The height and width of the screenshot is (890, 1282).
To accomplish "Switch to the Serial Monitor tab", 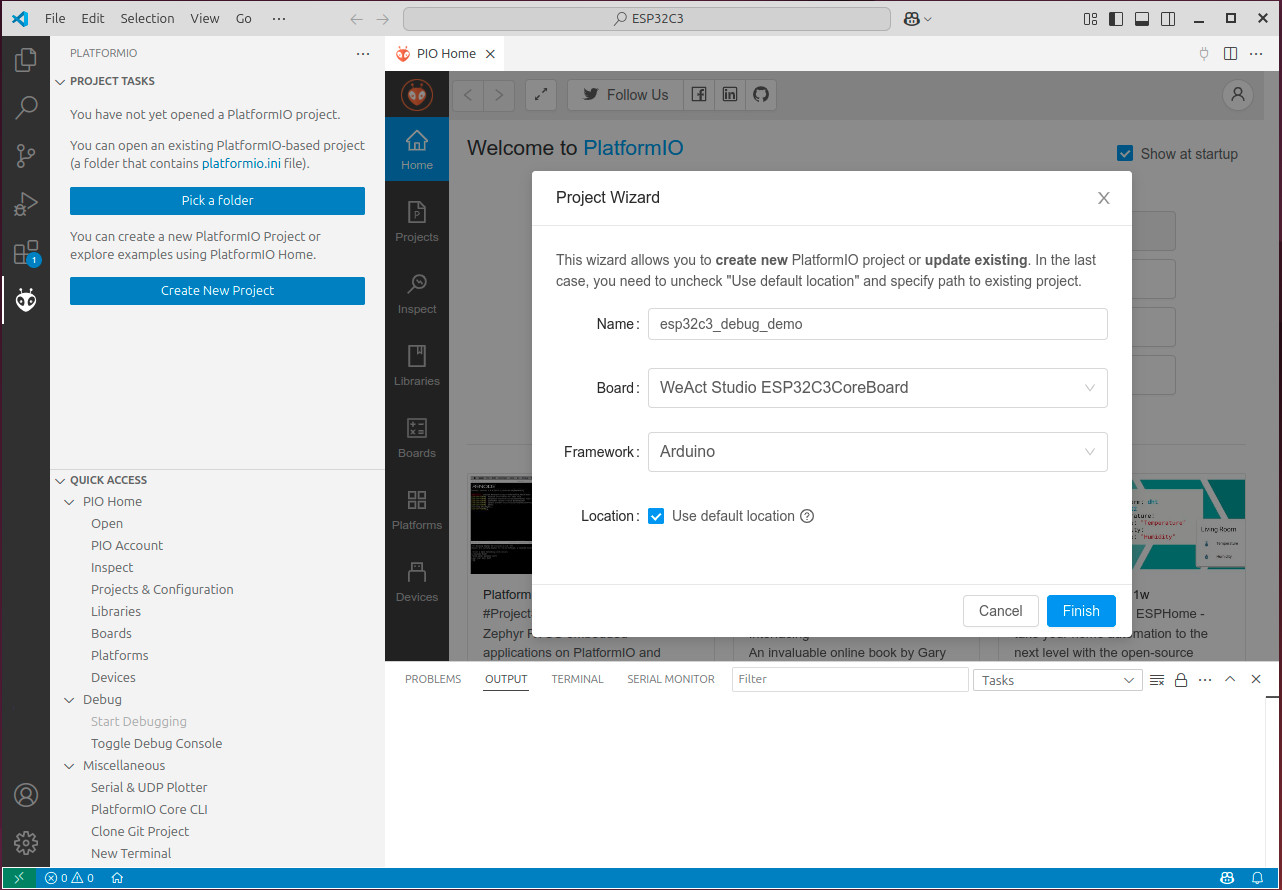I will tap(671, 680).
